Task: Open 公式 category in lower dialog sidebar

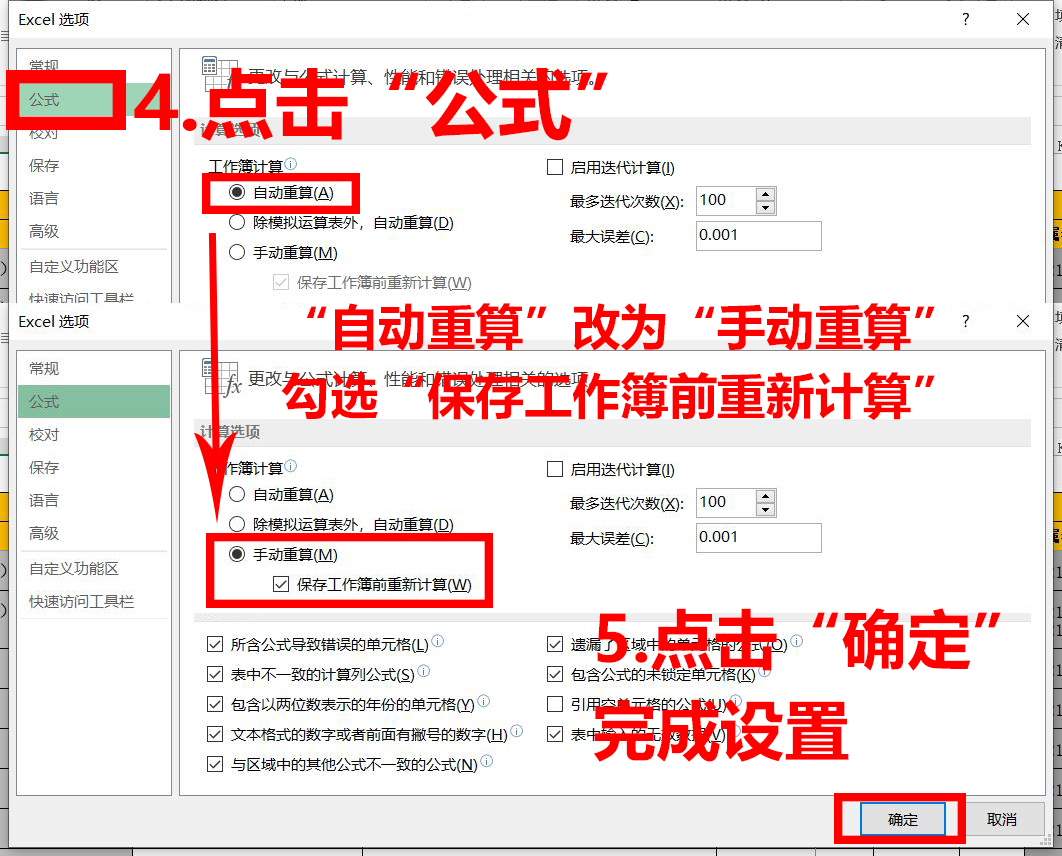Action: click(93, 402)
